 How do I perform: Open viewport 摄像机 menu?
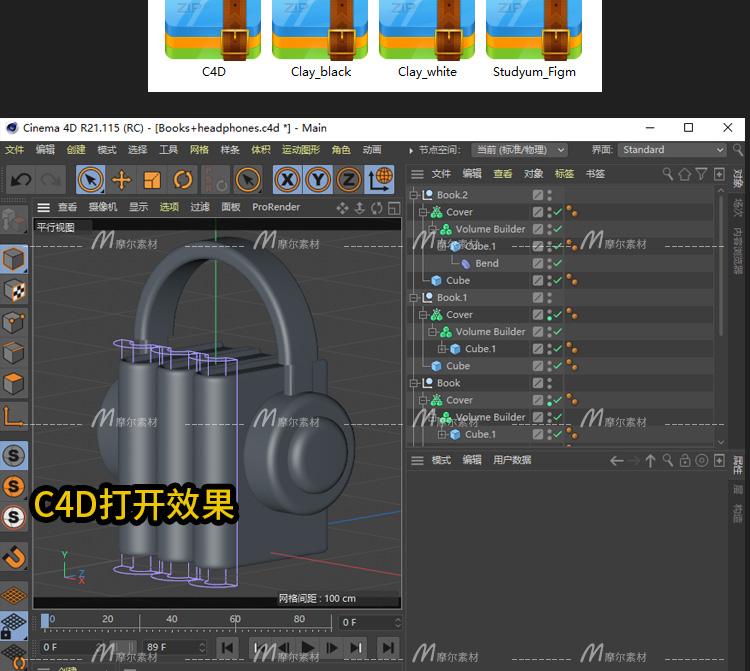[103, 207]
